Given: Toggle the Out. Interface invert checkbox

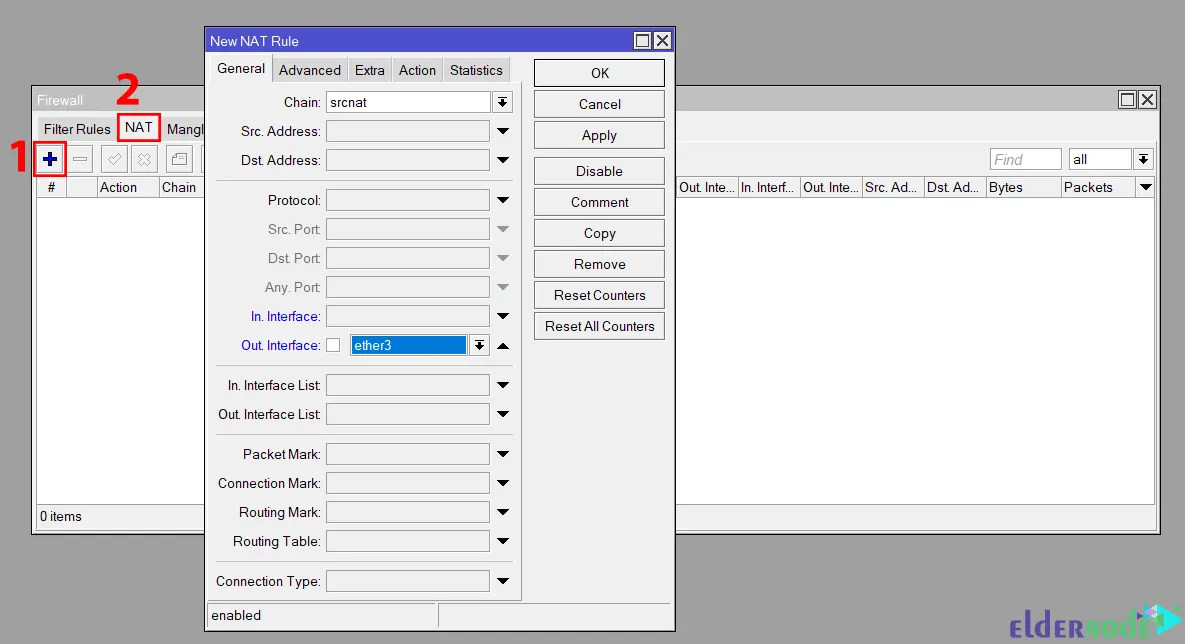Looking at the screenshot, I should point(333,345).
